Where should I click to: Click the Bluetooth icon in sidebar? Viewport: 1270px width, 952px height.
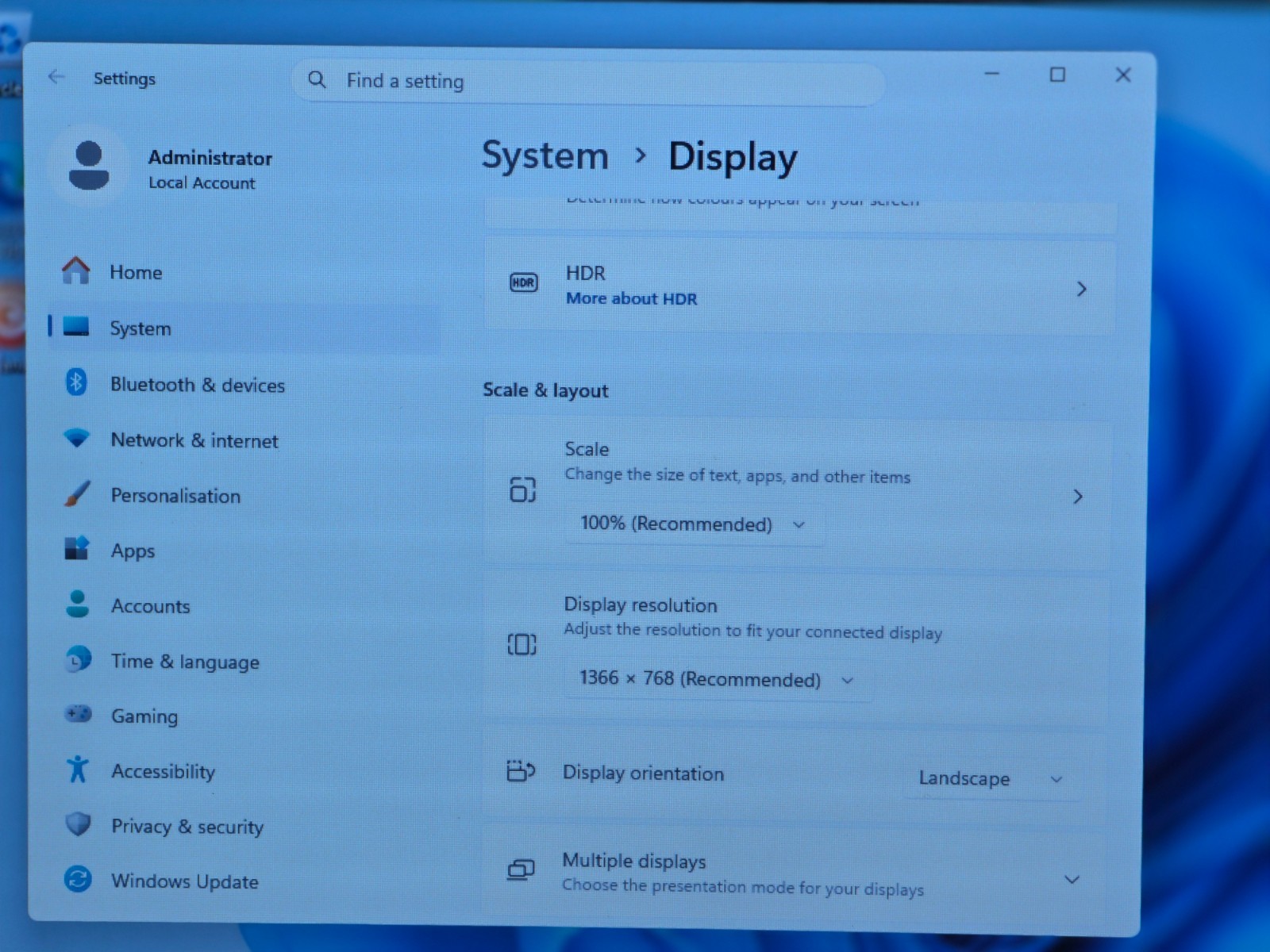pyautogui.click(x=76, y=383)
